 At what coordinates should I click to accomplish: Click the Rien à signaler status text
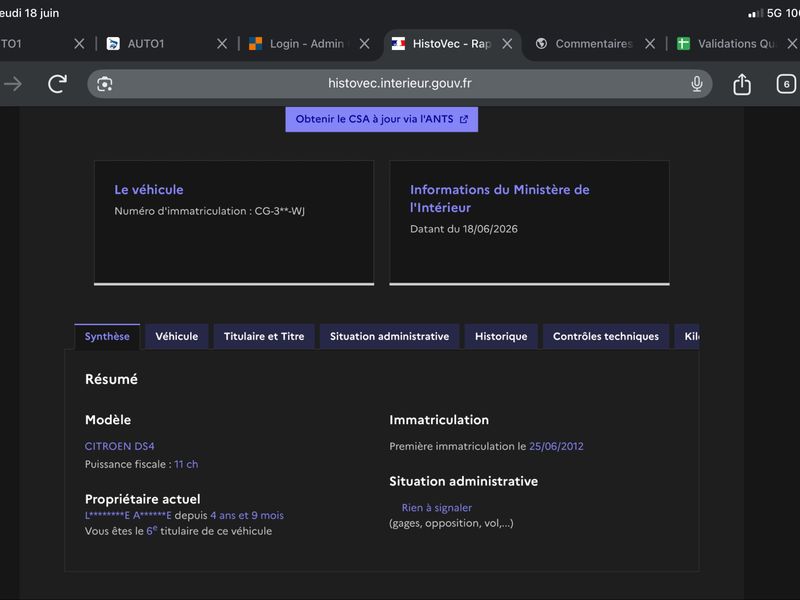coord(437,508)
